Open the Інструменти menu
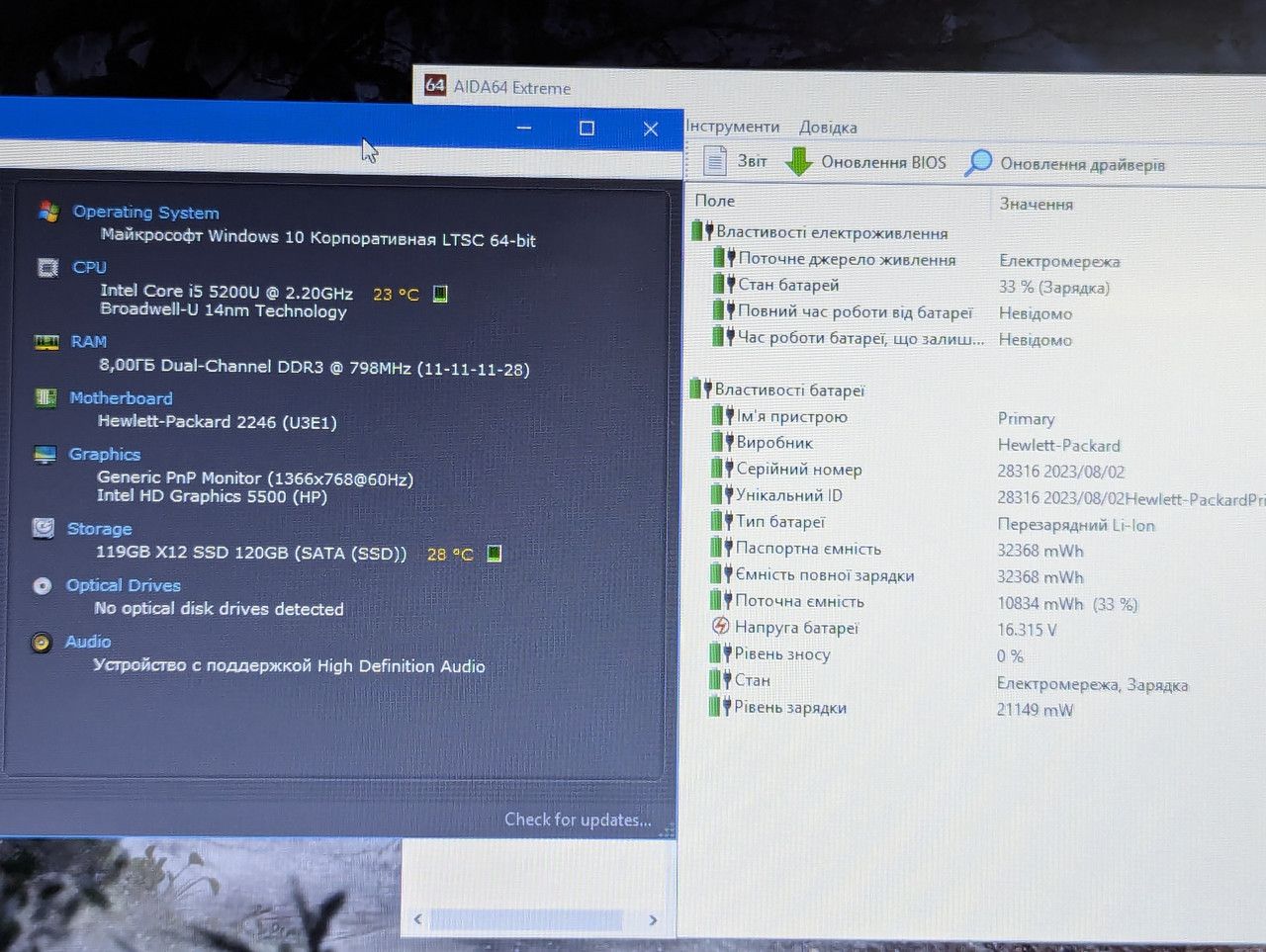1266x952 pixels. (733, 127)
